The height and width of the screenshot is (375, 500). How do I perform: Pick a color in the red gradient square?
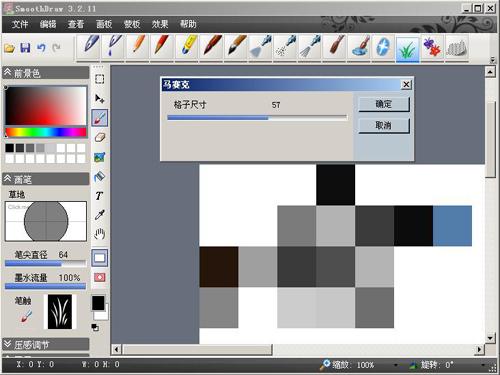click(x=46, y=105)
